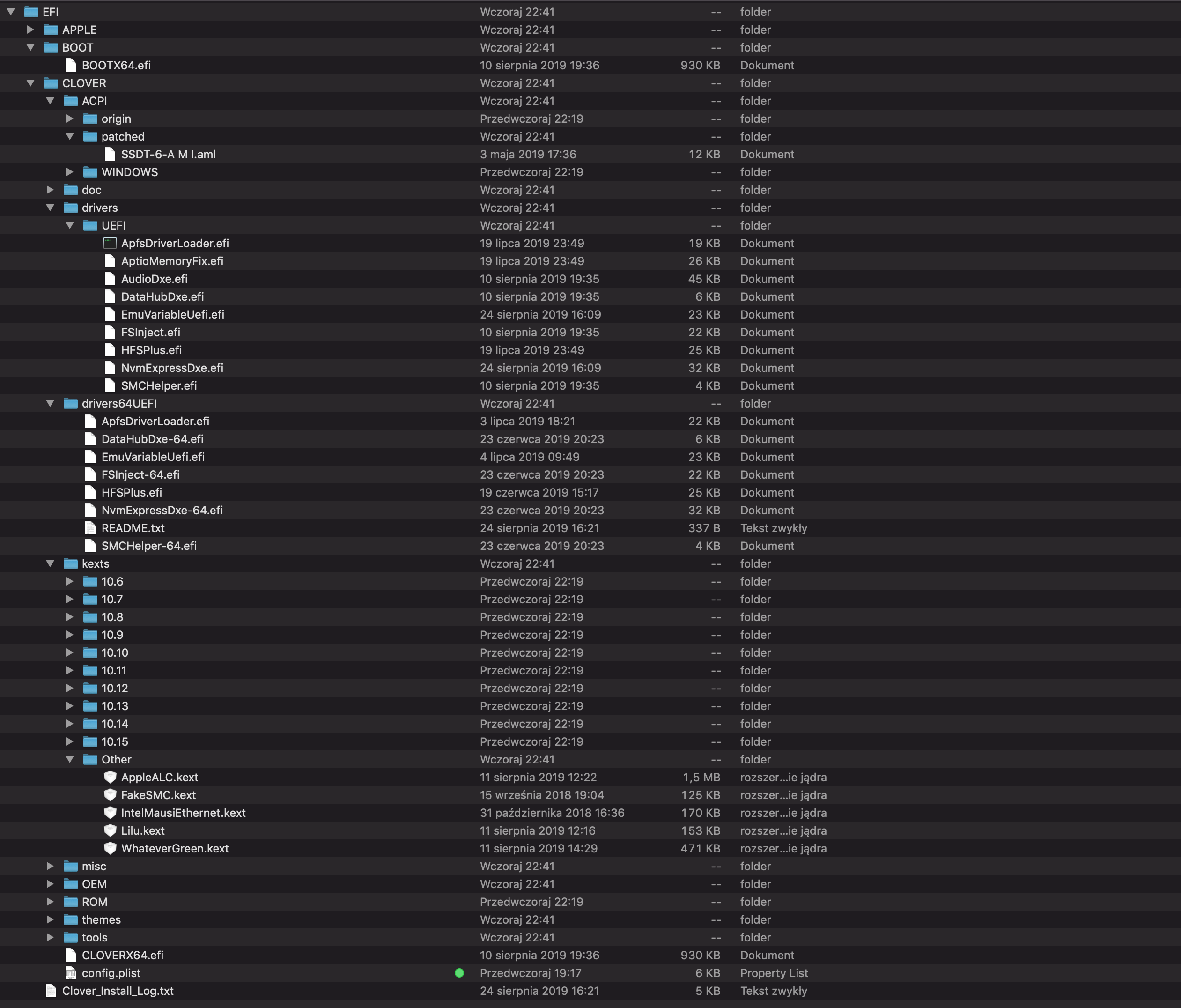Viewport: 1181px width, 1008px height.
Task: Click the FakeSMC.kext shield icon
Action: coord(110,795)
